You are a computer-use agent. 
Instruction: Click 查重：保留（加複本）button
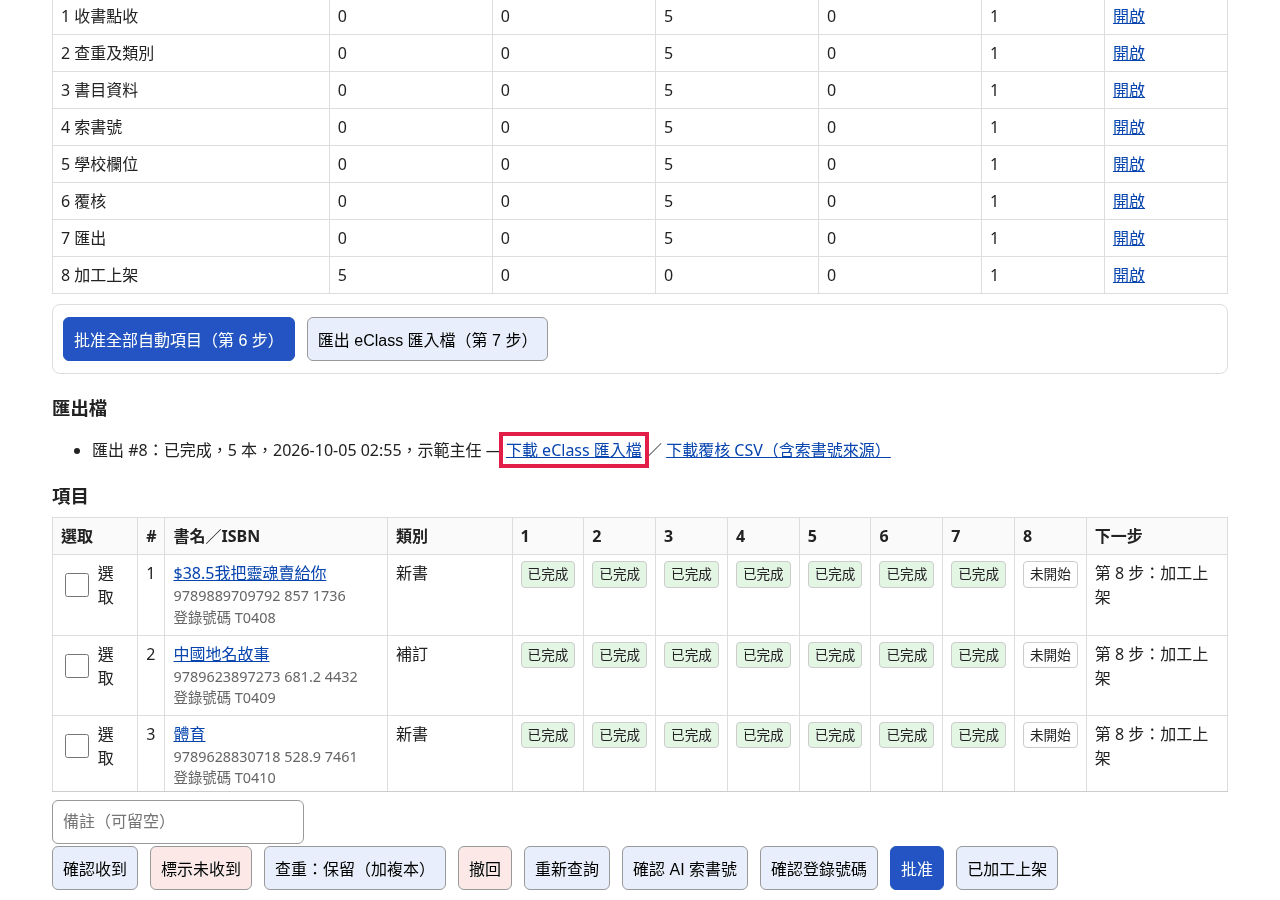tap(355, 868)
